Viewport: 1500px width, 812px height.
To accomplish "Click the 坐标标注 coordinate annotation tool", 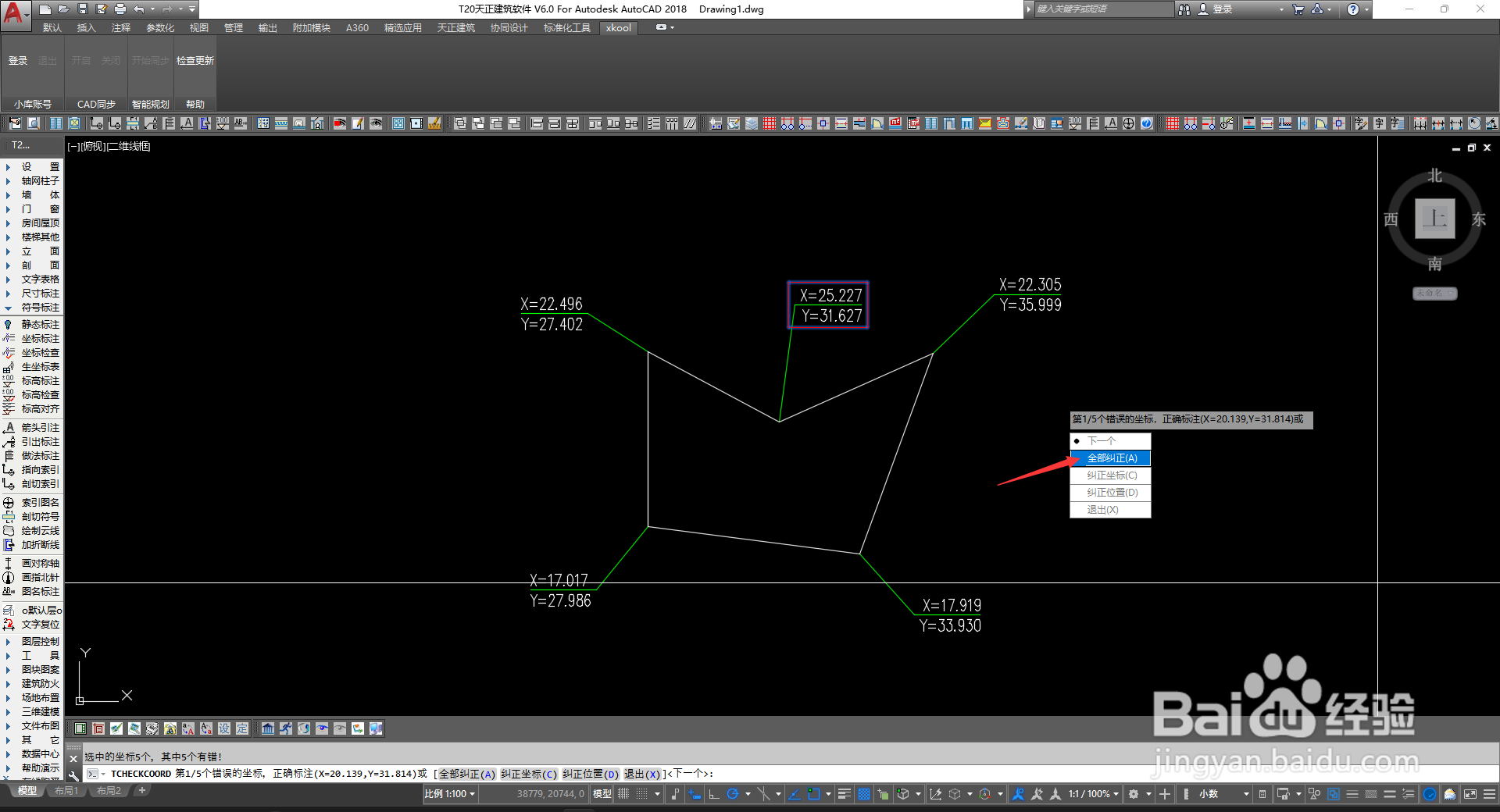I will coord(32,339).
